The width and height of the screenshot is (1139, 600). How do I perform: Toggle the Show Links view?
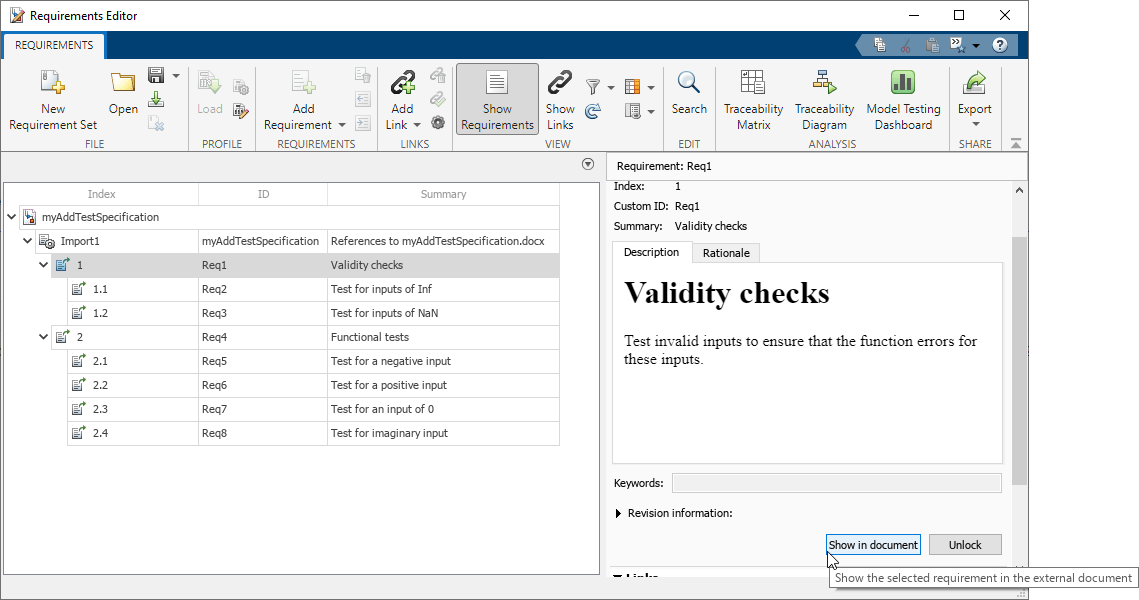(560, 99)
